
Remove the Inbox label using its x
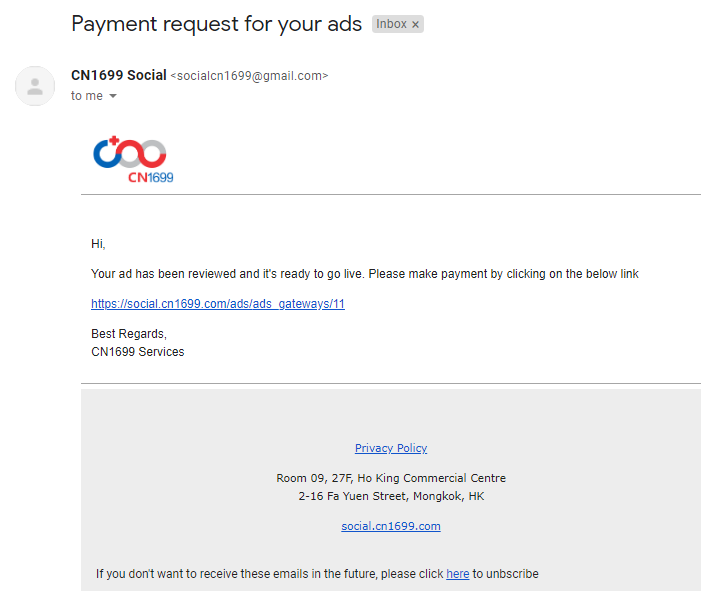tap(415, 25)
